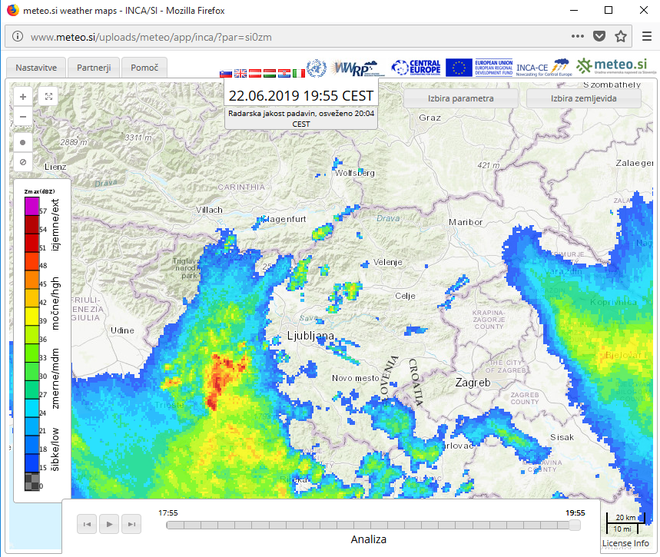Click the Celje map label
This screenshot has height=557, width=660.
point(405,296)
